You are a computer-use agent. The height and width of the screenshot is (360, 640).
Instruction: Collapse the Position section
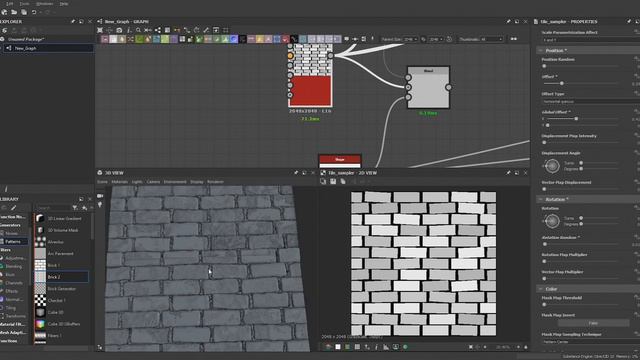(541, 50)
